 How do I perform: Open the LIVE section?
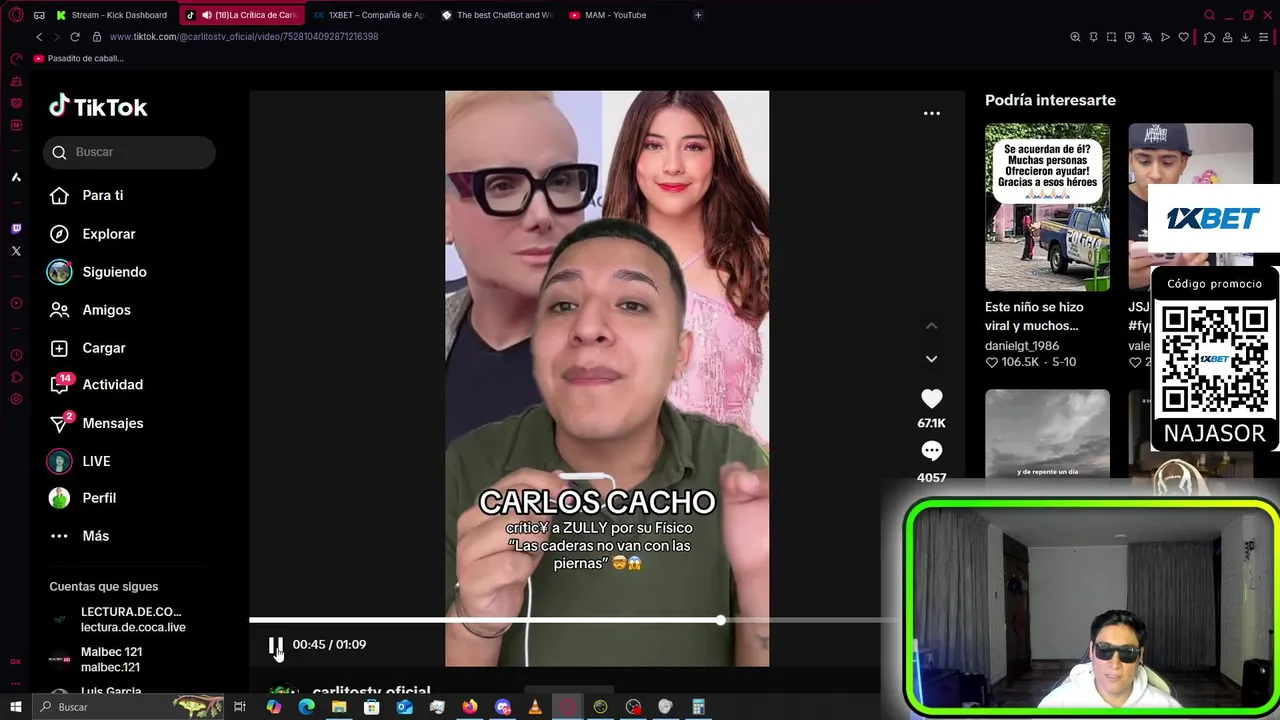(x=81, y=461)
